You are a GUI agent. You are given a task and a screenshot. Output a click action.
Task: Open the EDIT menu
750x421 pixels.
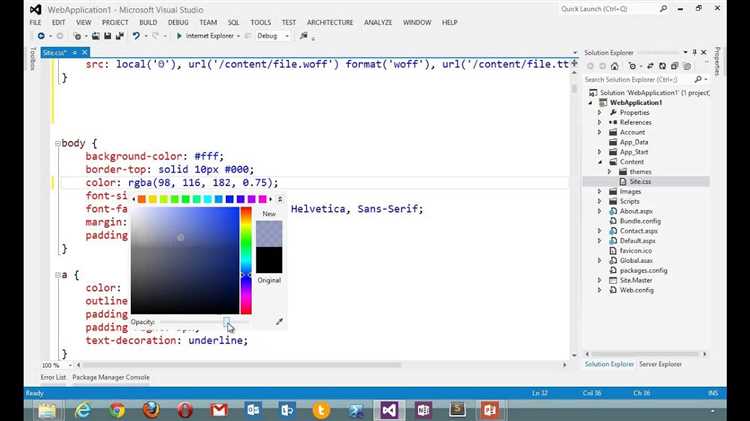click(x=58, y=22)
